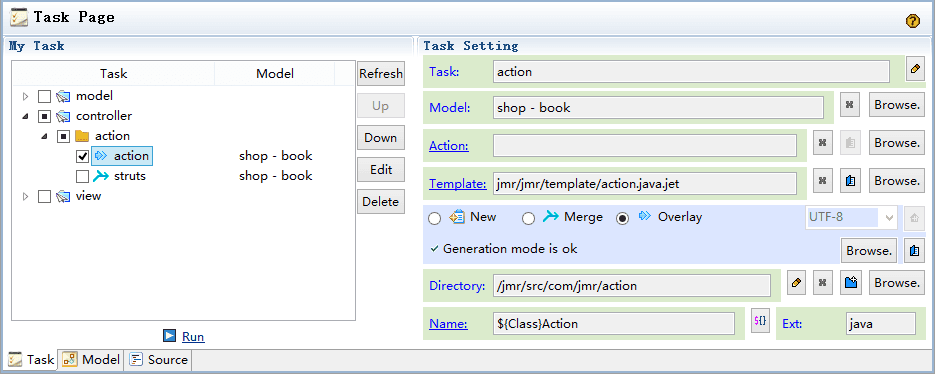
Task: Switch to the Model tab
Action: point(92,360)
